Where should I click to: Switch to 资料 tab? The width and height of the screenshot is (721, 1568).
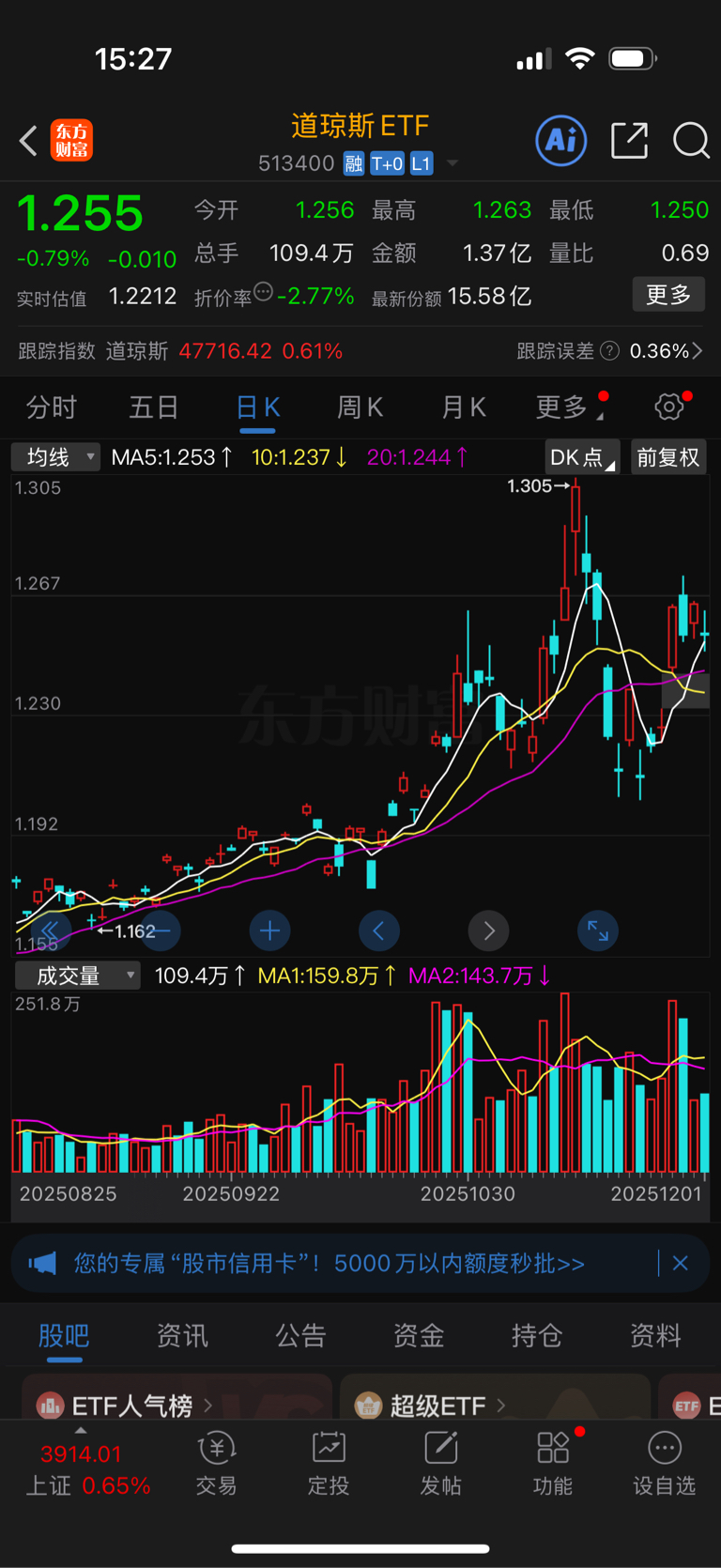(655, 1335)
